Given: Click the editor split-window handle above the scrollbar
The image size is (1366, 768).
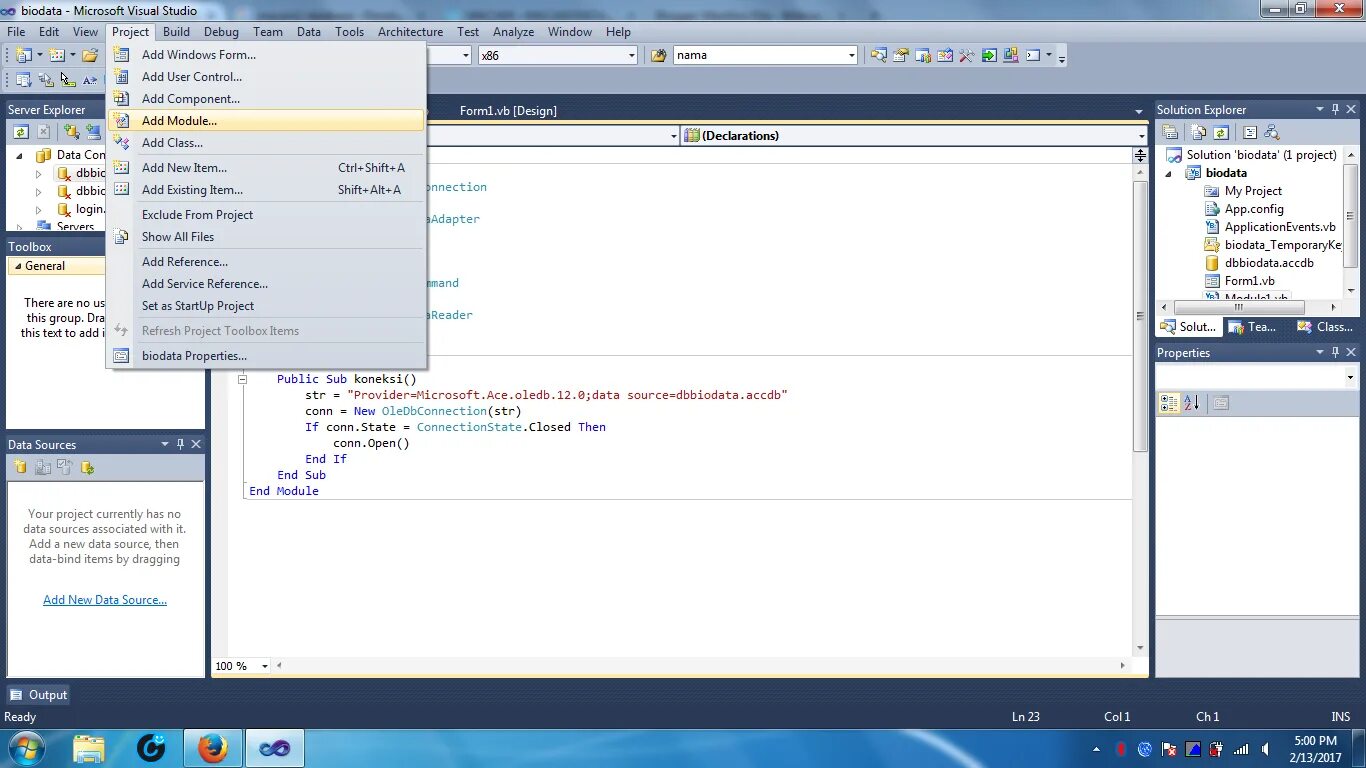Looking at the screenshot, I should pyautogui.click(x=1140, y=155).
